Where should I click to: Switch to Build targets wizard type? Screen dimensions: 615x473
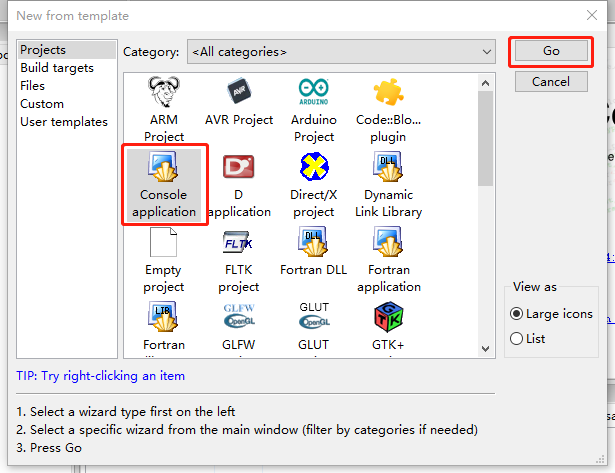pyautogui.click(x=67, y=68)
